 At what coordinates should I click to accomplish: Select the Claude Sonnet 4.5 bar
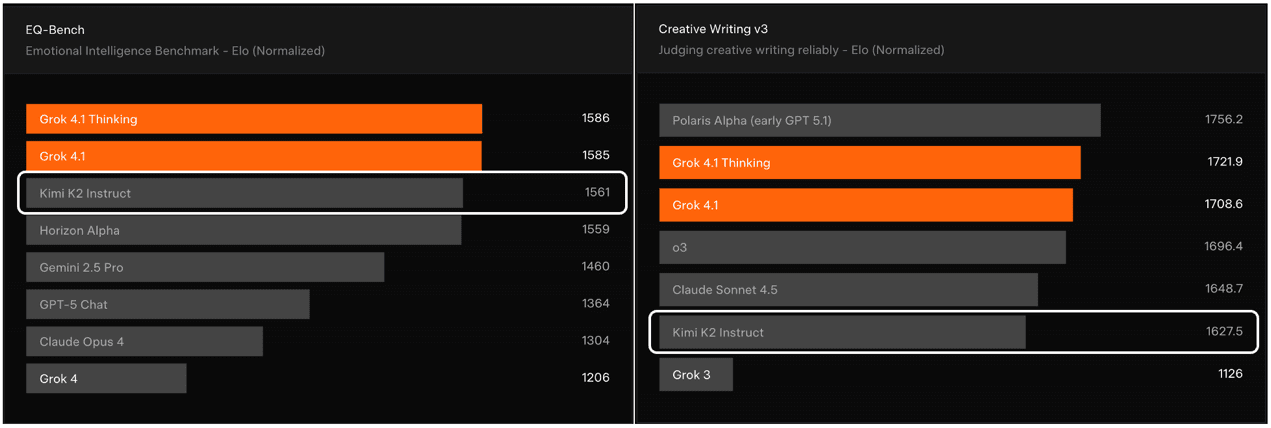(x=848, y=290)
